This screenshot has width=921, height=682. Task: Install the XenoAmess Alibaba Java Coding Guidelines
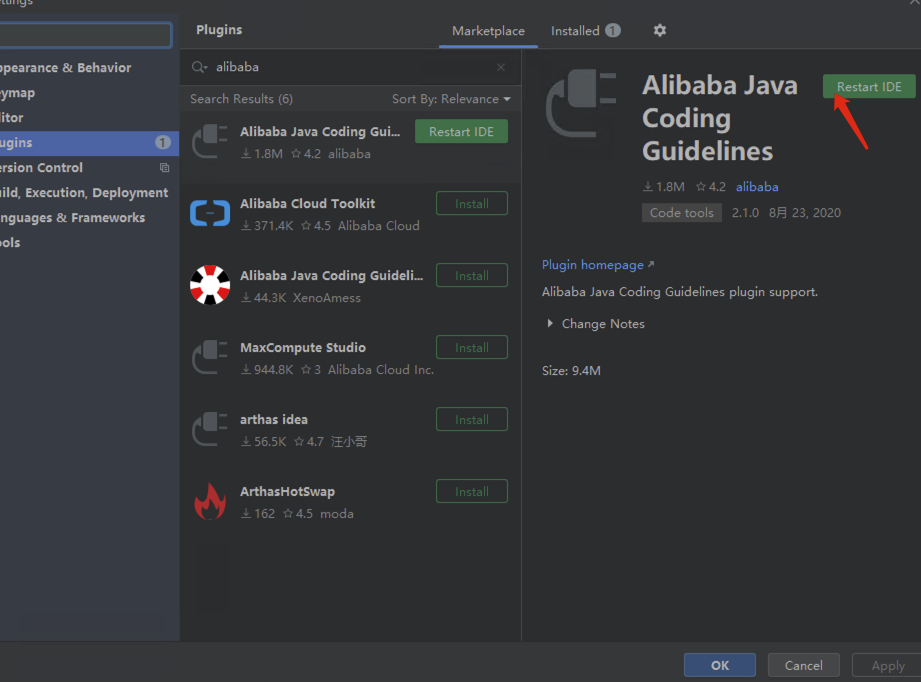(x=472, y=276)
